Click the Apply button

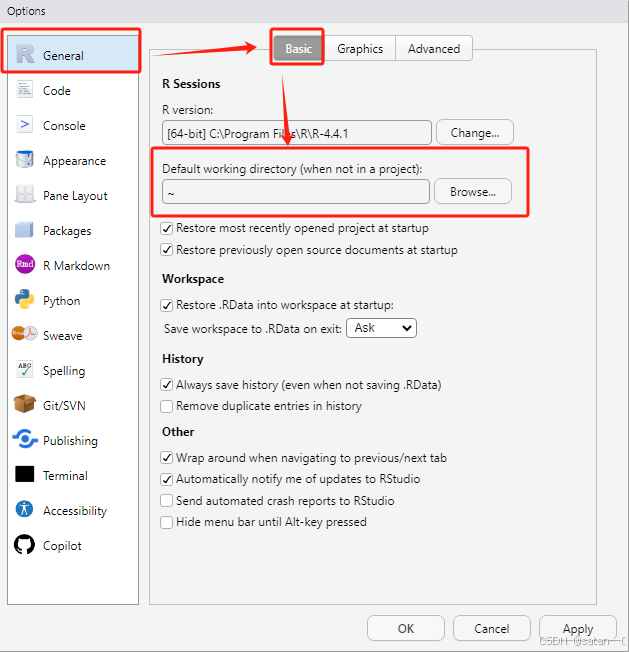point(578,628)
